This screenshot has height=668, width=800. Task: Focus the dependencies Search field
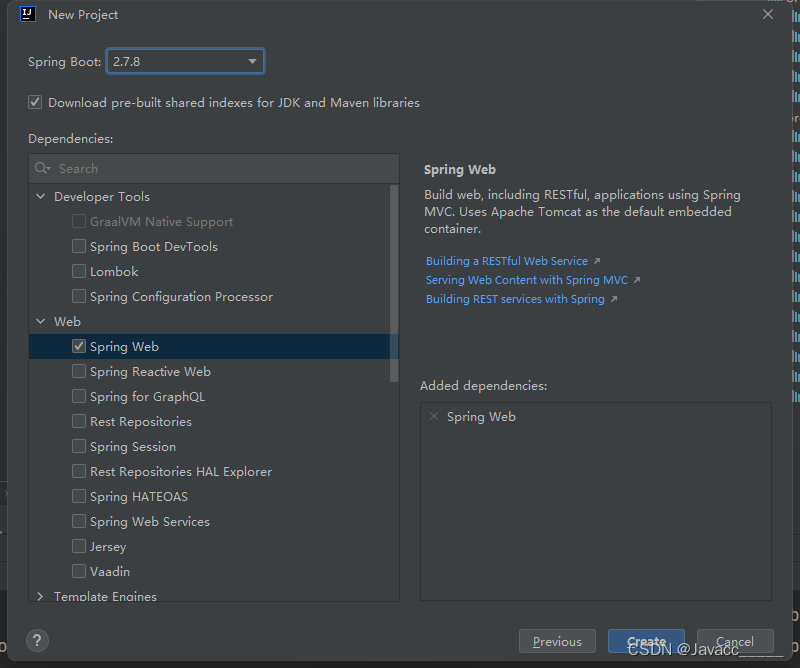pyautogui.click(x=214, y=168)
